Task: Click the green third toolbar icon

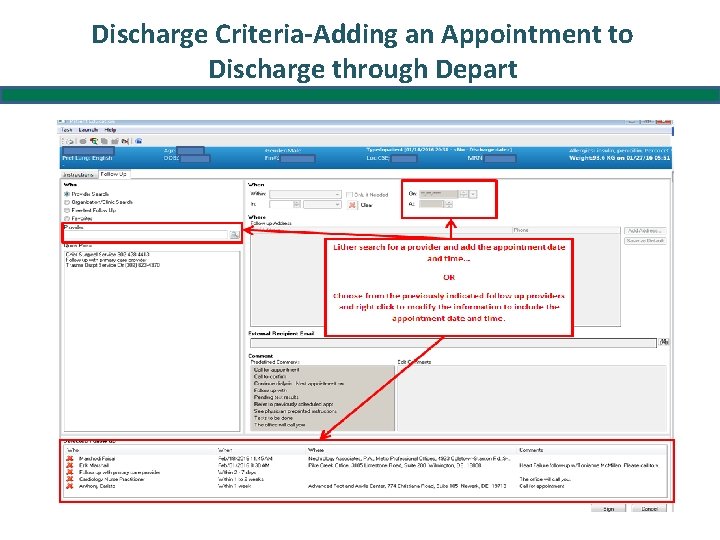Action: click(94, 141)
